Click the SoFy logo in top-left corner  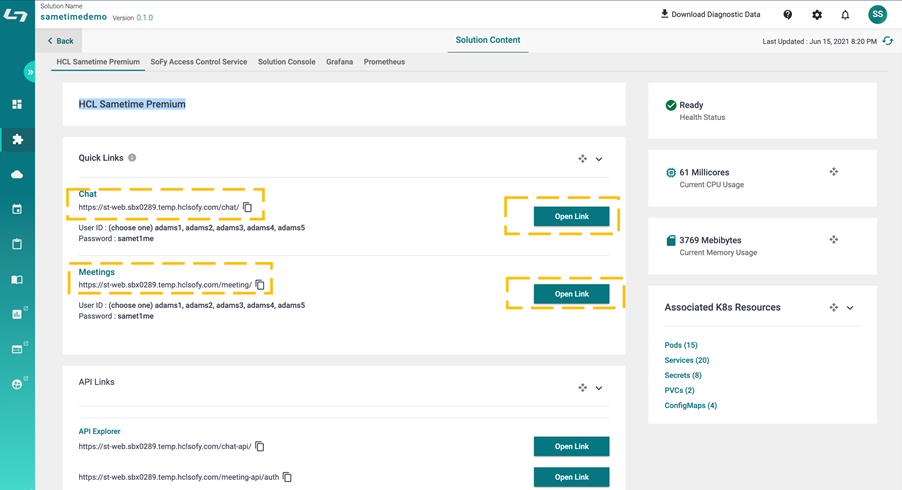(x=16, y=14)
